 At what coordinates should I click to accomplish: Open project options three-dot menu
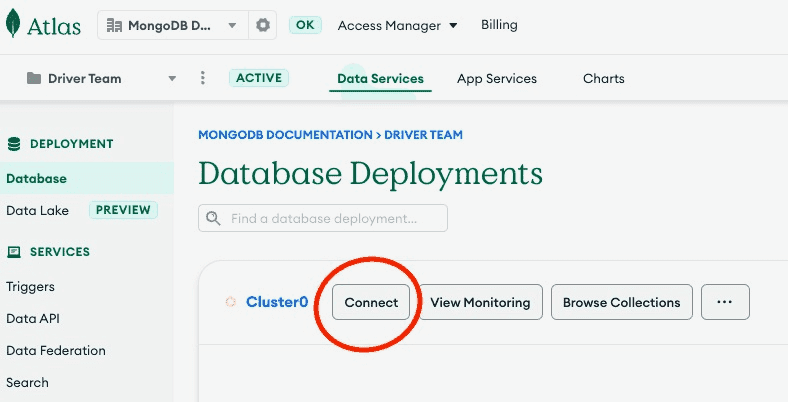[203, 77]
